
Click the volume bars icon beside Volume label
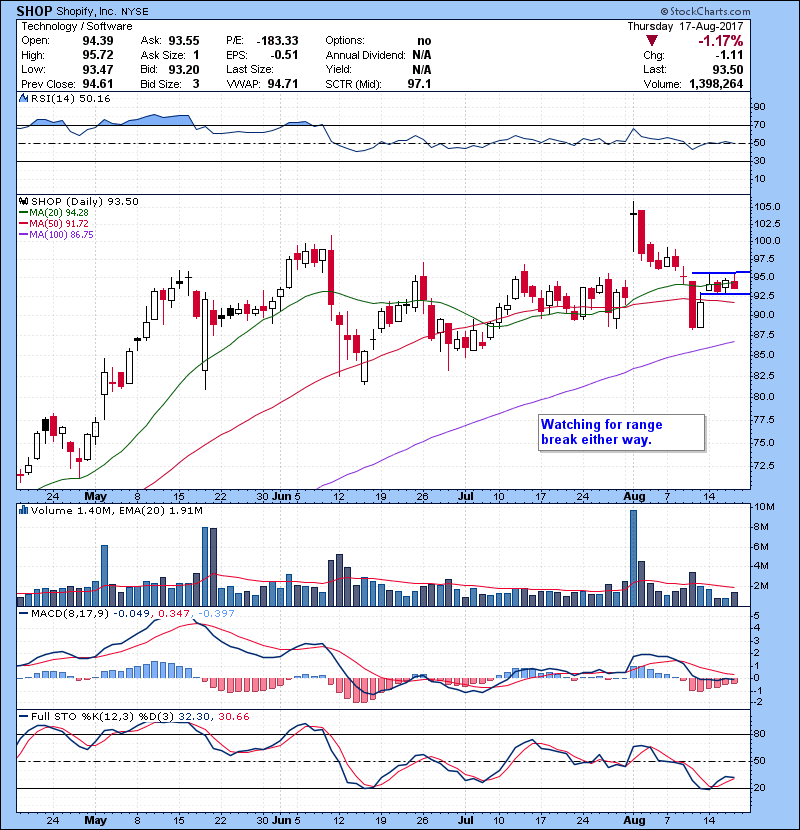(23, 510)
